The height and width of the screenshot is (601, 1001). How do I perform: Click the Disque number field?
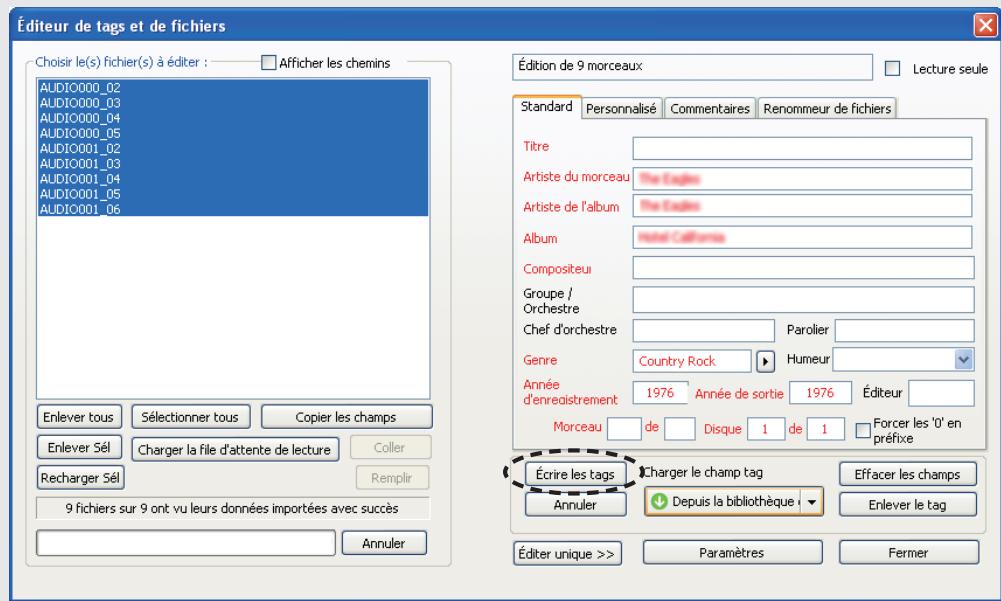point(765,429)
